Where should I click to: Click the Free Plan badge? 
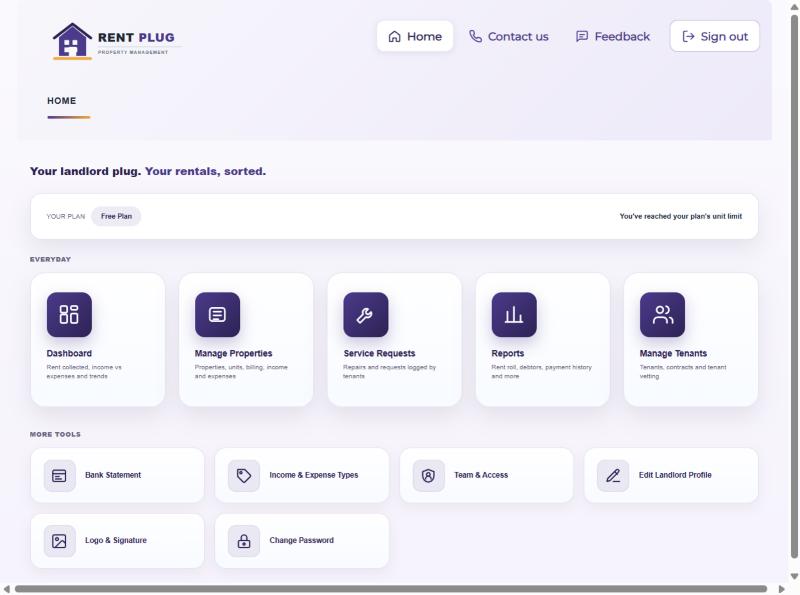(x=116, y=216)
